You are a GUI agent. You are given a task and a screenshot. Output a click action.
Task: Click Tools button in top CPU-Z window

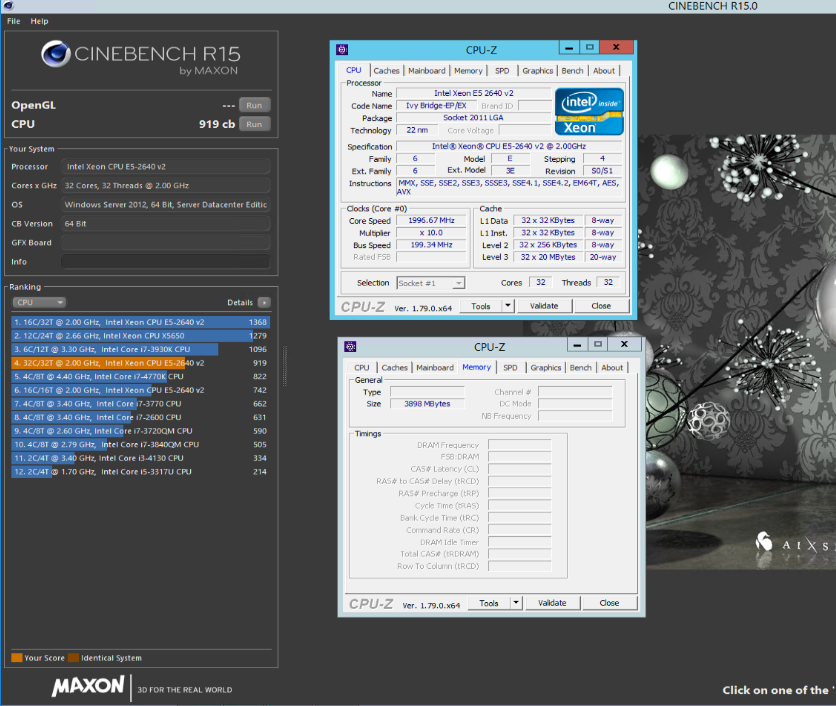pyautogui.click(x=480, y=306)
